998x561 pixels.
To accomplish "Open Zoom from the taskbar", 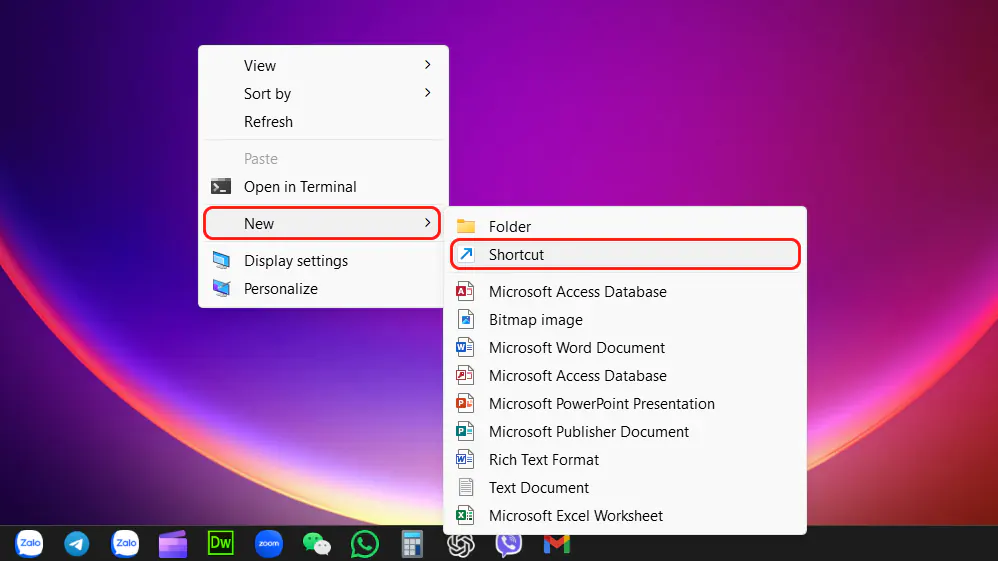I will pyautogui.click(x=269, y=544).
